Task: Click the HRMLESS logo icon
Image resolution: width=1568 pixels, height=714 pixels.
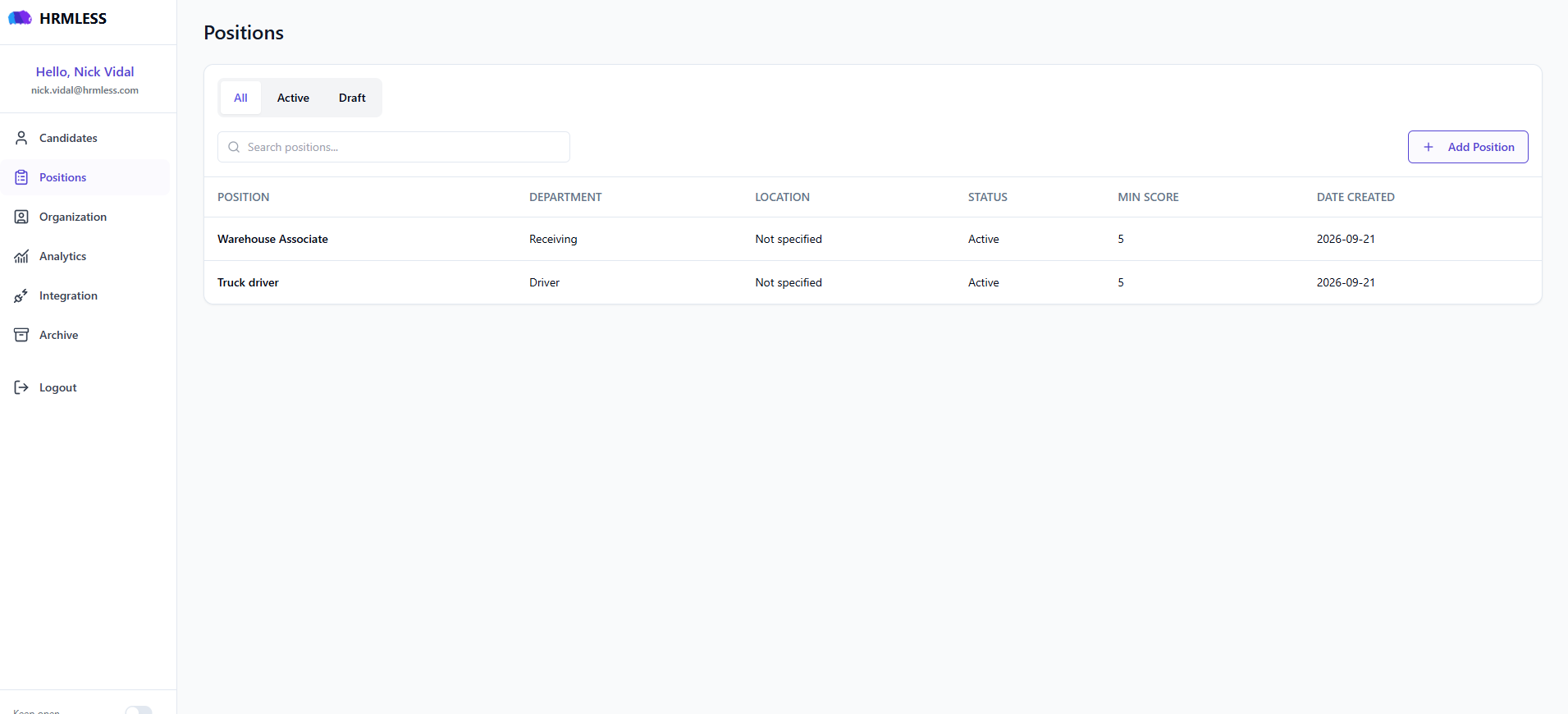Action: coord(20,18)
